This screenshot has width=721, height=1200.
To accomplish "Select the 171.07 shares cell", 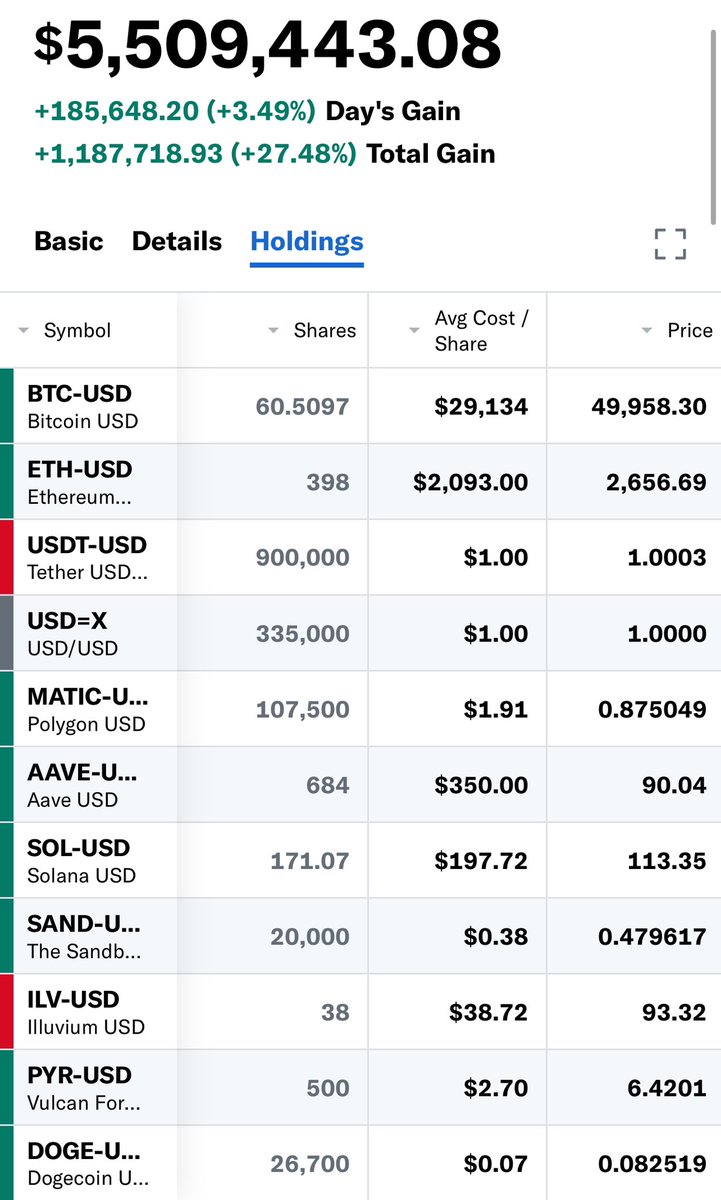I will (273, 861).
